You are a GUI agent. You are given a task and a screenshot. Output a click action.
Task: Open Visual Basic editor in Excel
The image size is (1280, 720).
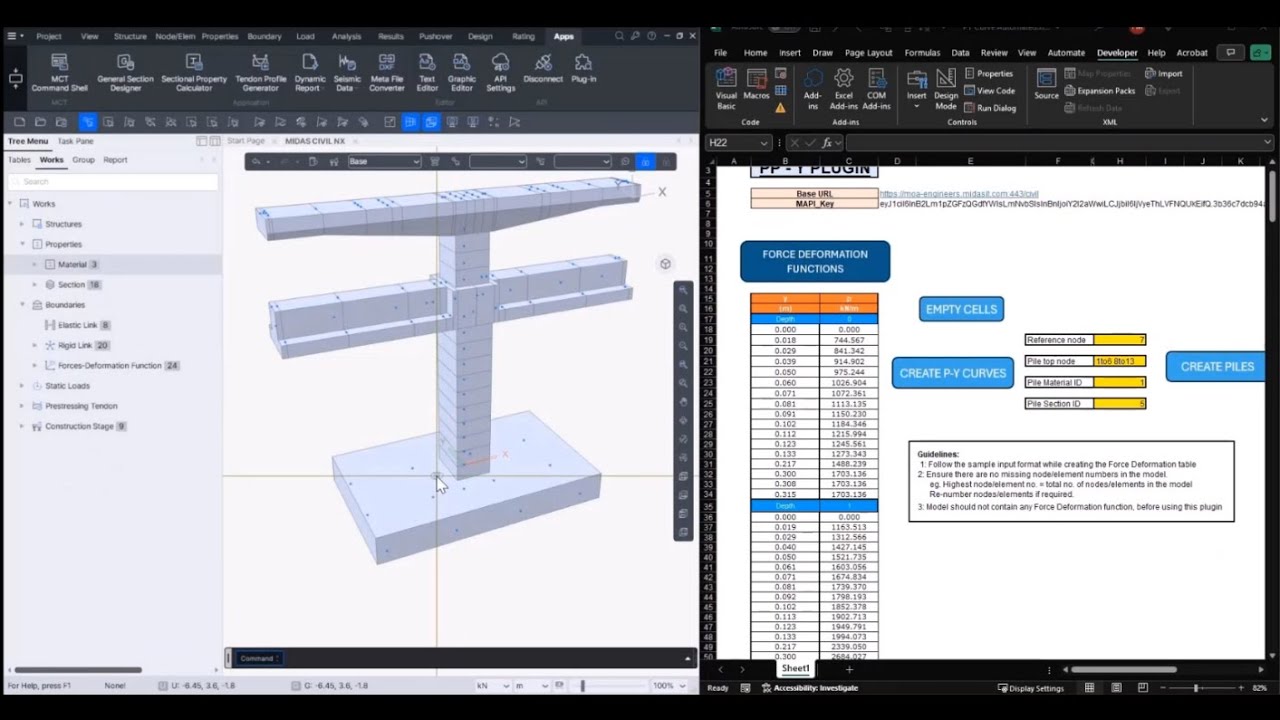coord(726,88)
